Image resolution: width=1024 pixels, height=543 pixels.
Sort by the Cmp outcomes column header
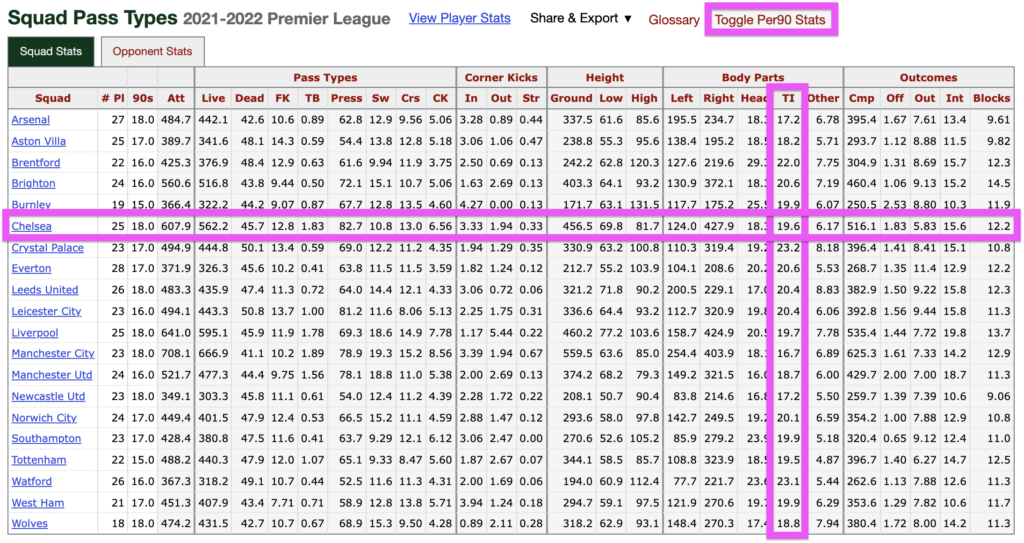point(861,98)
